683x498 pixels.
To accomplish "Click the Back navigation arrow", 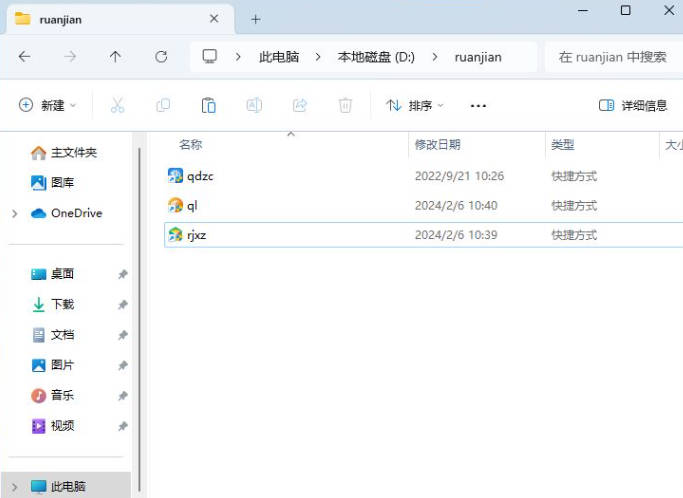I will point(25,57).
